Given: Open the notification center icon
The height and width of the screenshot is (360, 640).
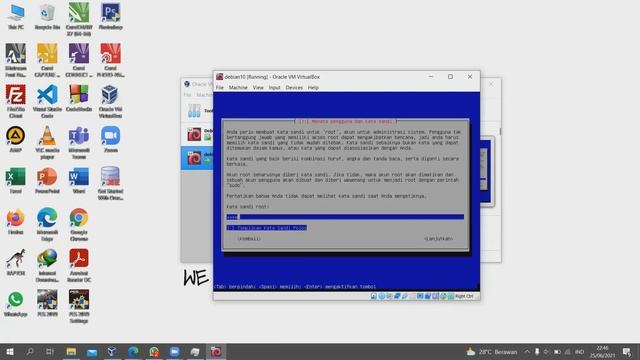Looking at the screenshot, I should [627, 351].
